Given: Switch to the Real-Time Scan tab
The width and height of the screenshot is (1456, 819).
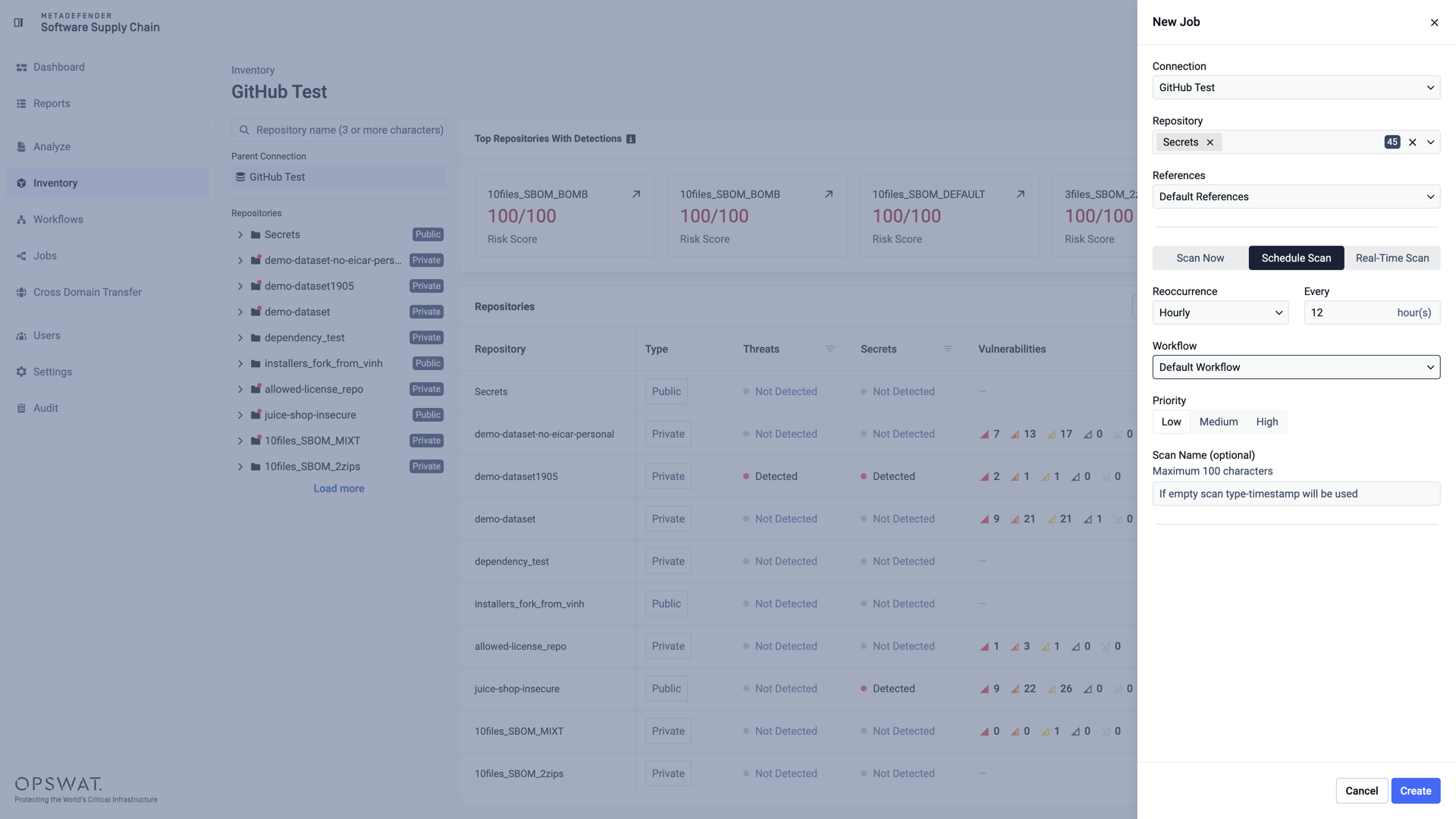Looking at the screenshot, I should coord(1392,259).
